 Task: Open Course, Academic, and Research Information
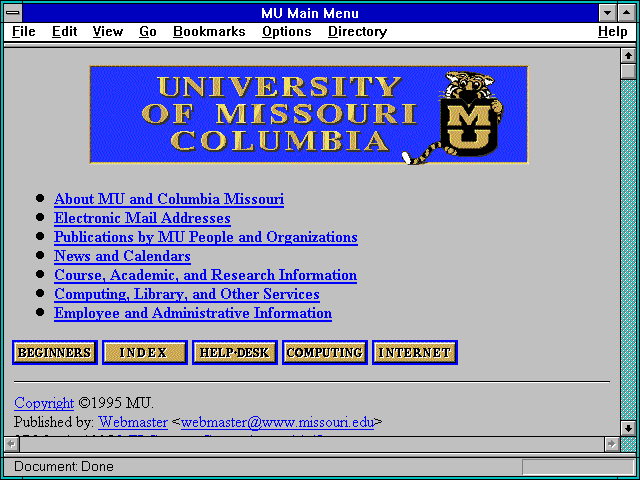[205, 275]
